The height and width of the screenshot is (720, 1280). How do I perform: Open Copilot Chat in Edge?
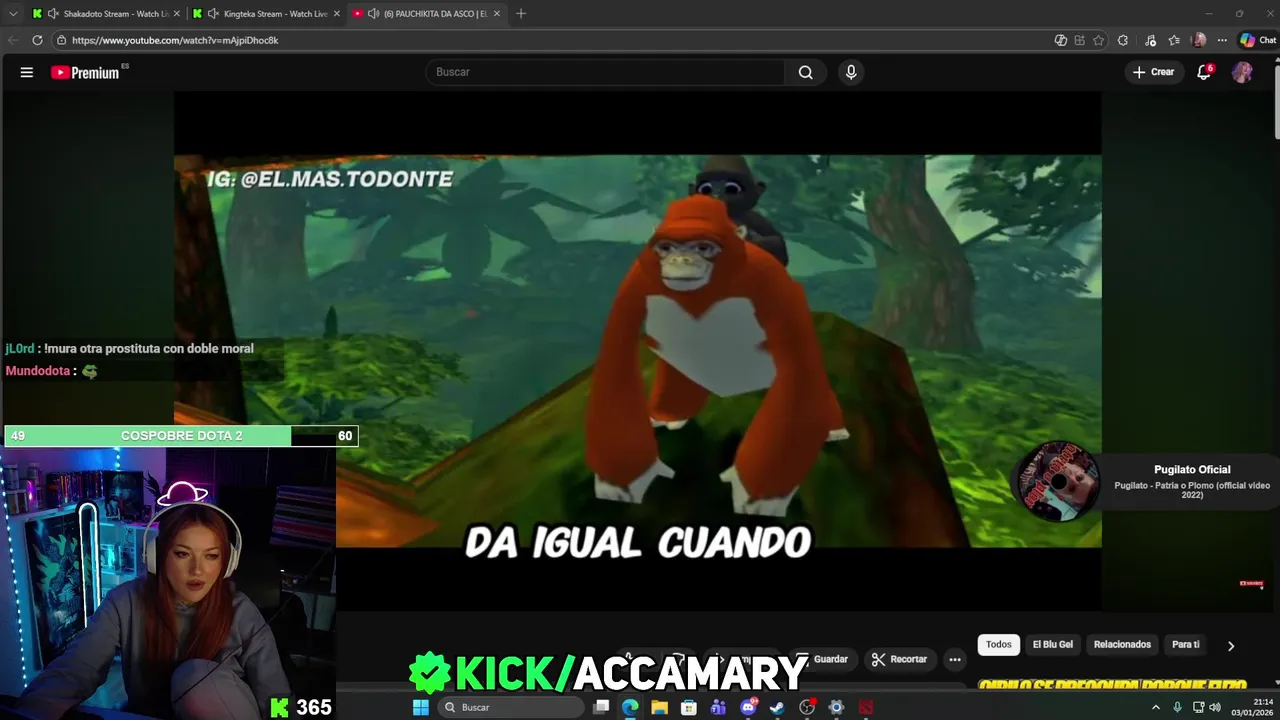[1258, 40]
